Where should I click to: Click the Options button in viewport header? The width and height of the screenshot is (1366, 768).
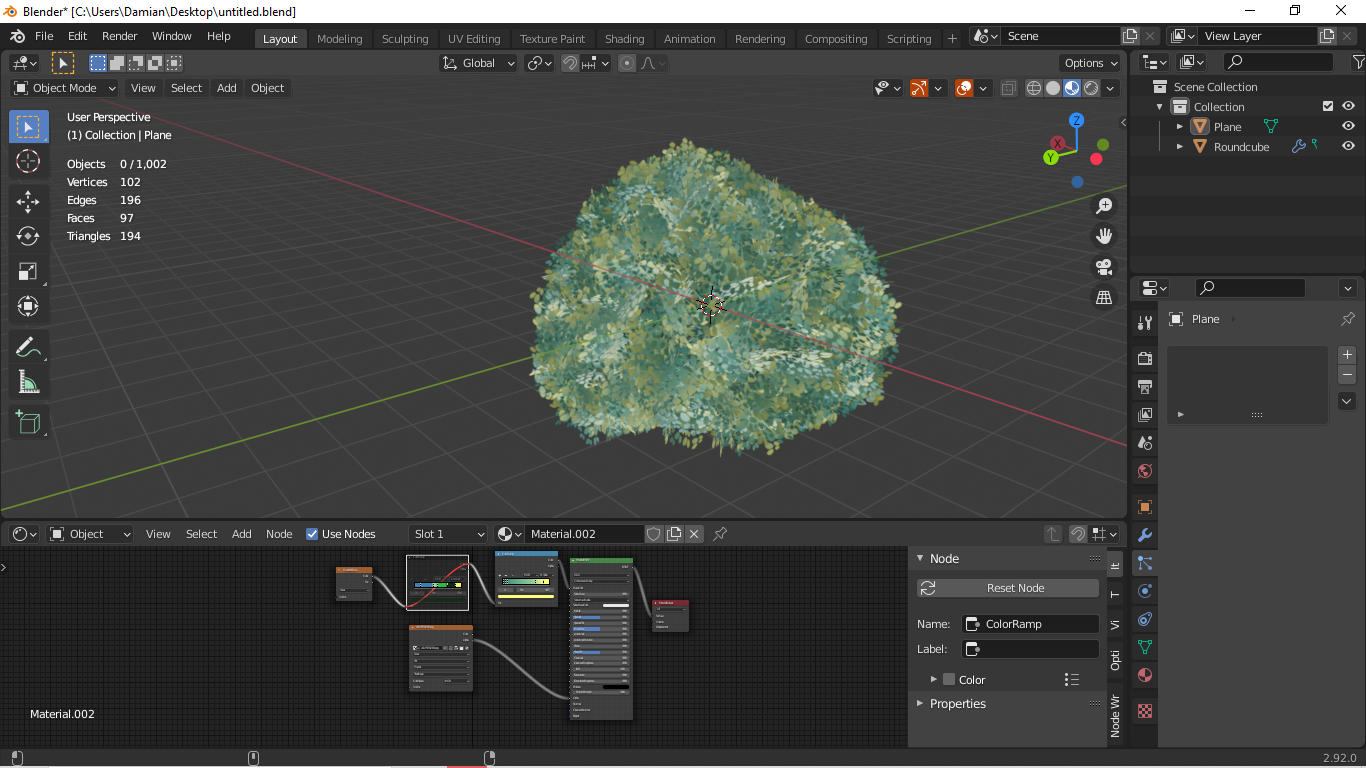[1090, 63]
